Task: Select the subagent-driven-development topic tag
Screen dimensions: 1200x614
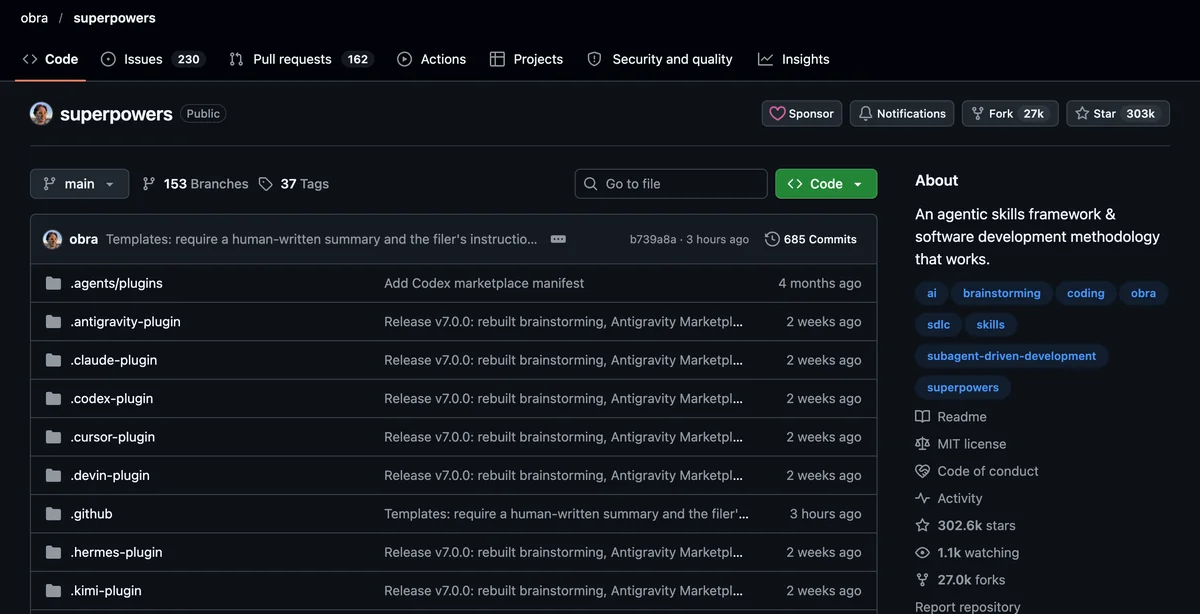Action: 1011,356
